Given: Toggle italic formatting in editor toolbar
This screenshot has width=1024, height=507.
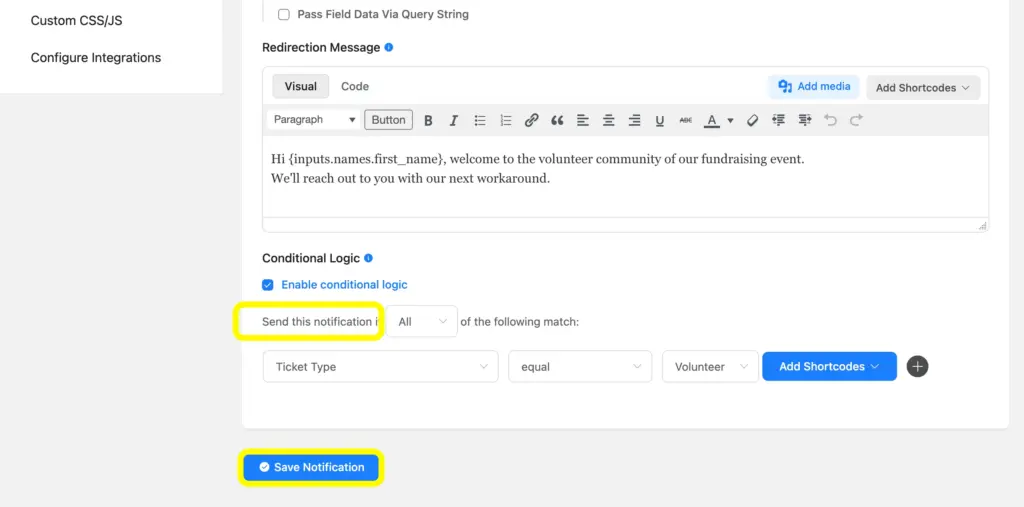Looking at the screenshot, I should coord(454,120).
